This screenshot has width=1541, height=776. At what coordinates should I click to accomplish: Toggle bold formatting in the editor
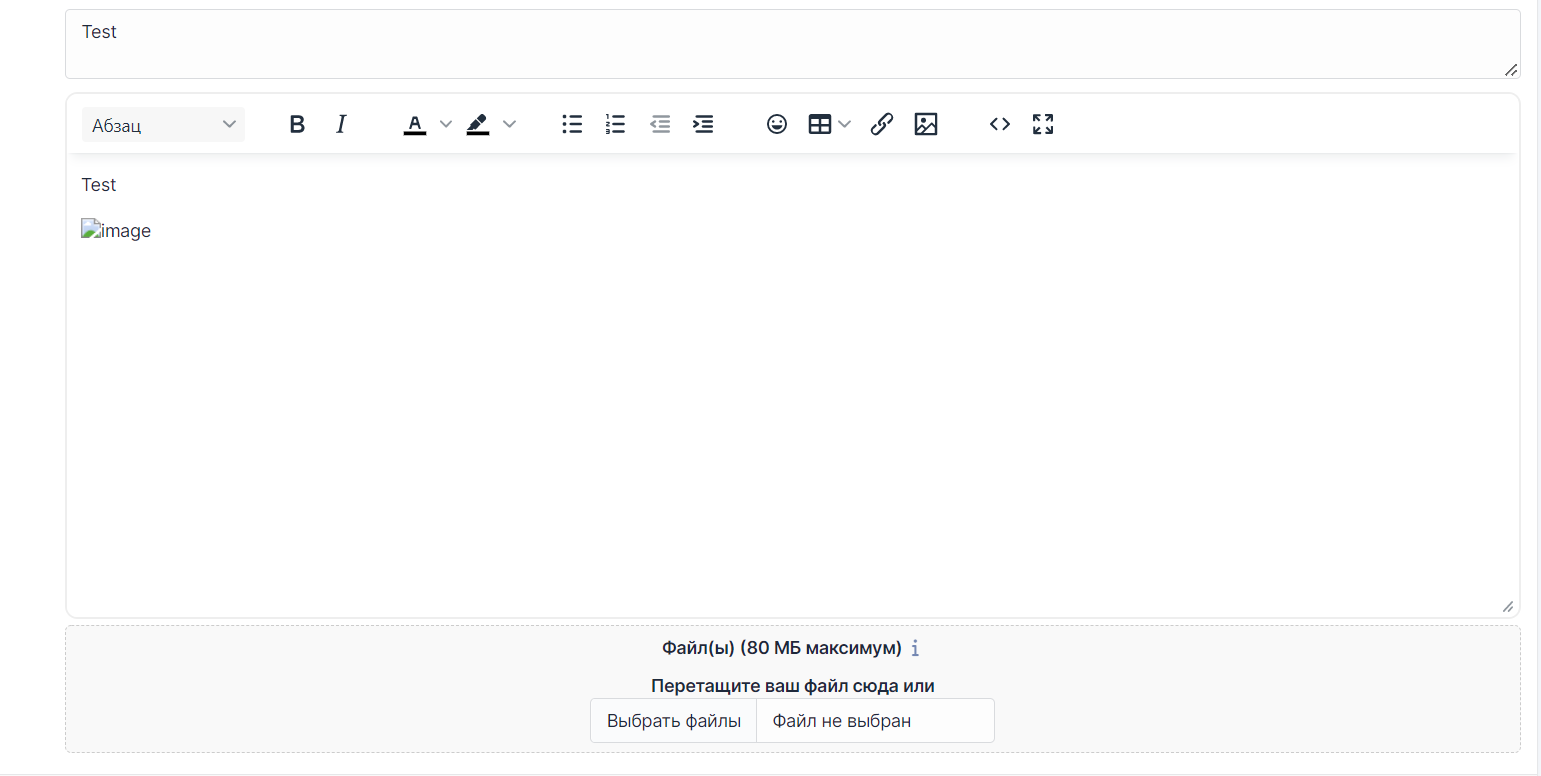[297, 124]
